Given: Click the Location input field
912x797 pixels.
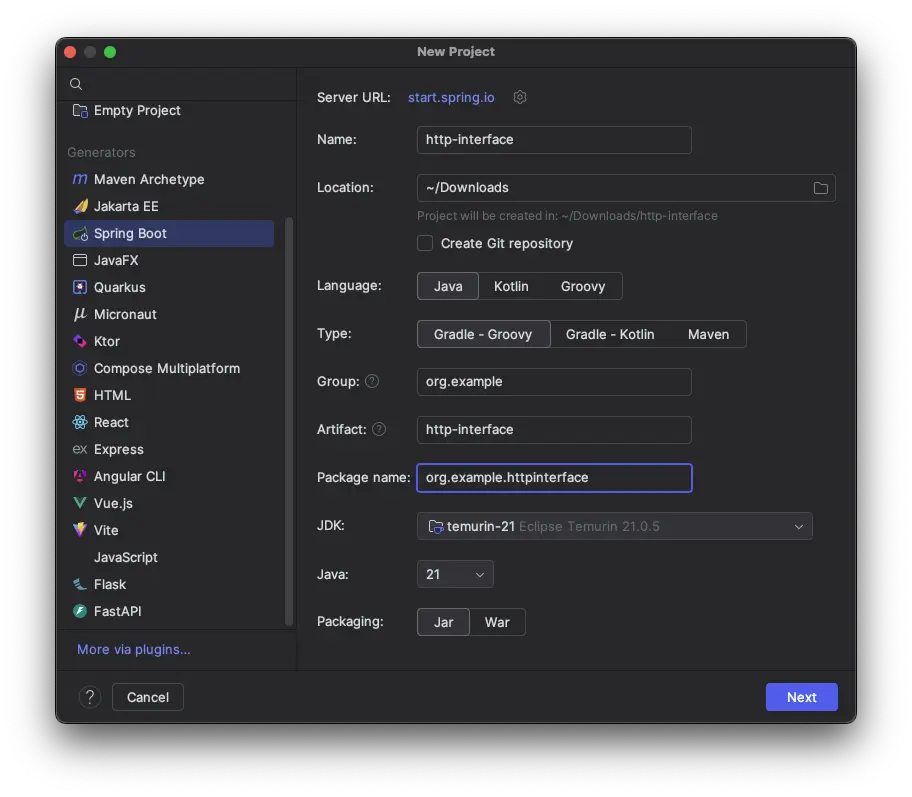Looking at the screenshot, I should (x=626, y=188).
